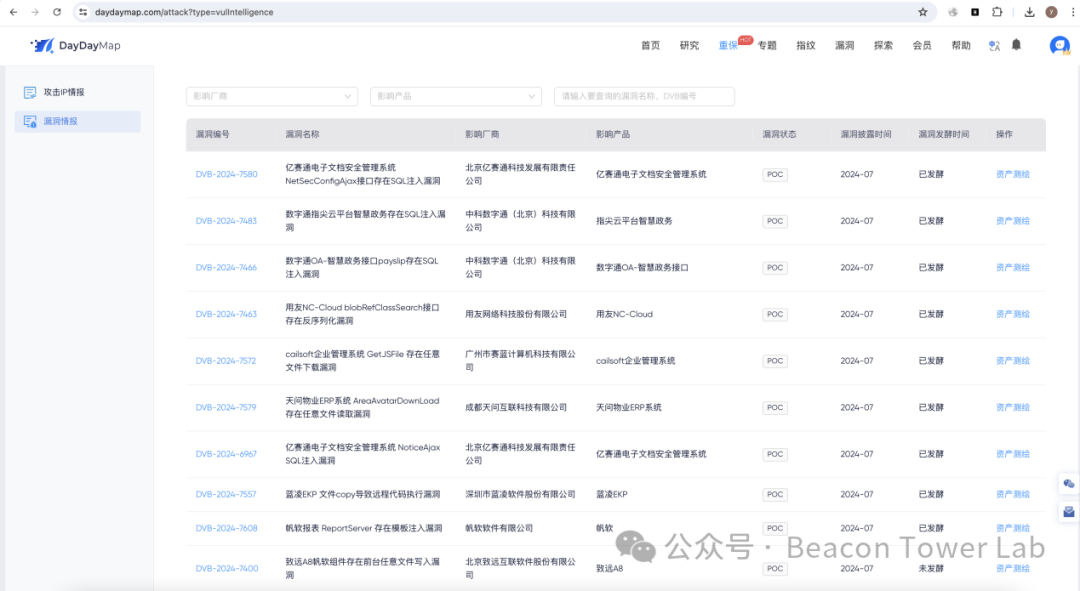Click 用友NC-Cloud product cell
This screenshot has width=1080, height=591.
click(624, 314)
